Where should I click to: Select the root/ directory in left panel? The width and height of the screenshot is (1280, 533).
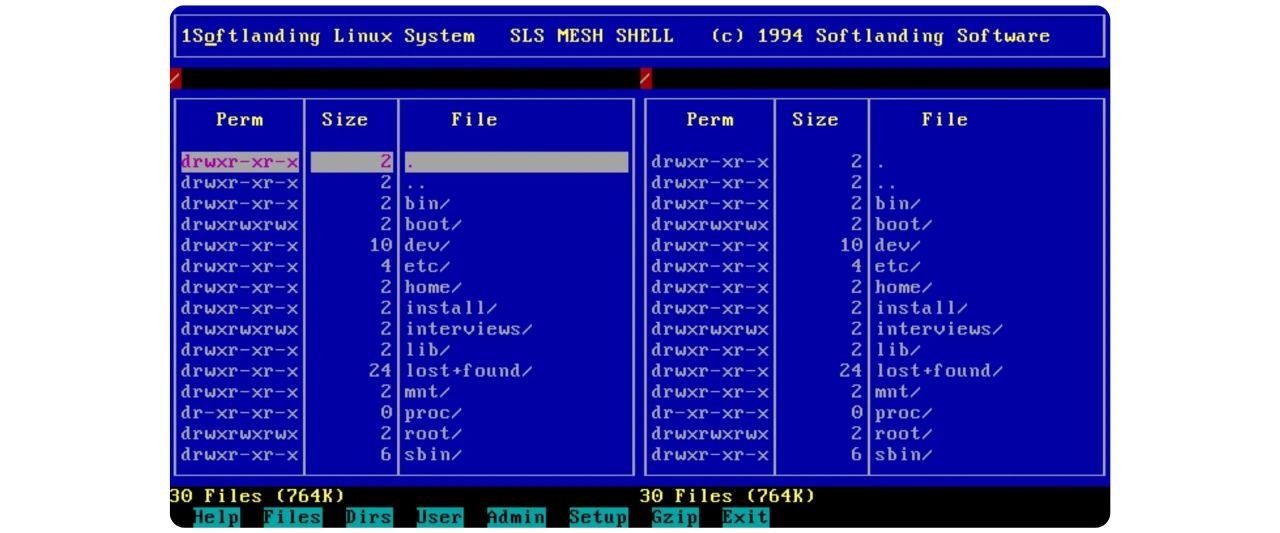click(x=433, y=434)
